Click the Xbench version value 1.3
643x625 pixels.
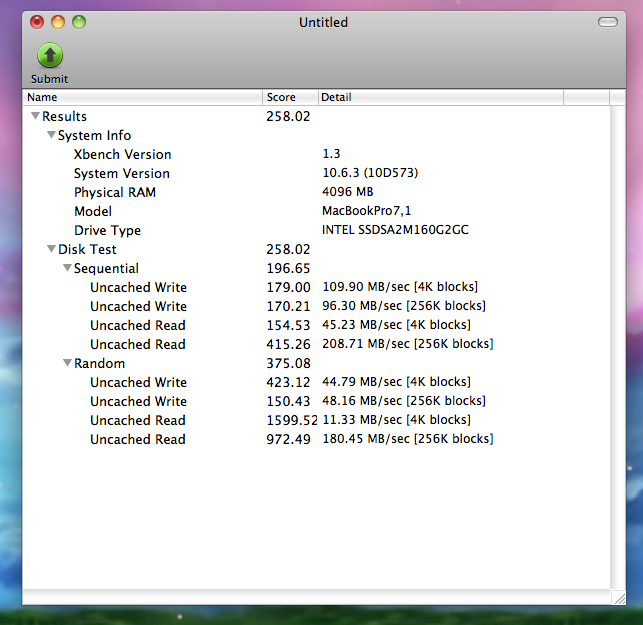tap(331, 154)
